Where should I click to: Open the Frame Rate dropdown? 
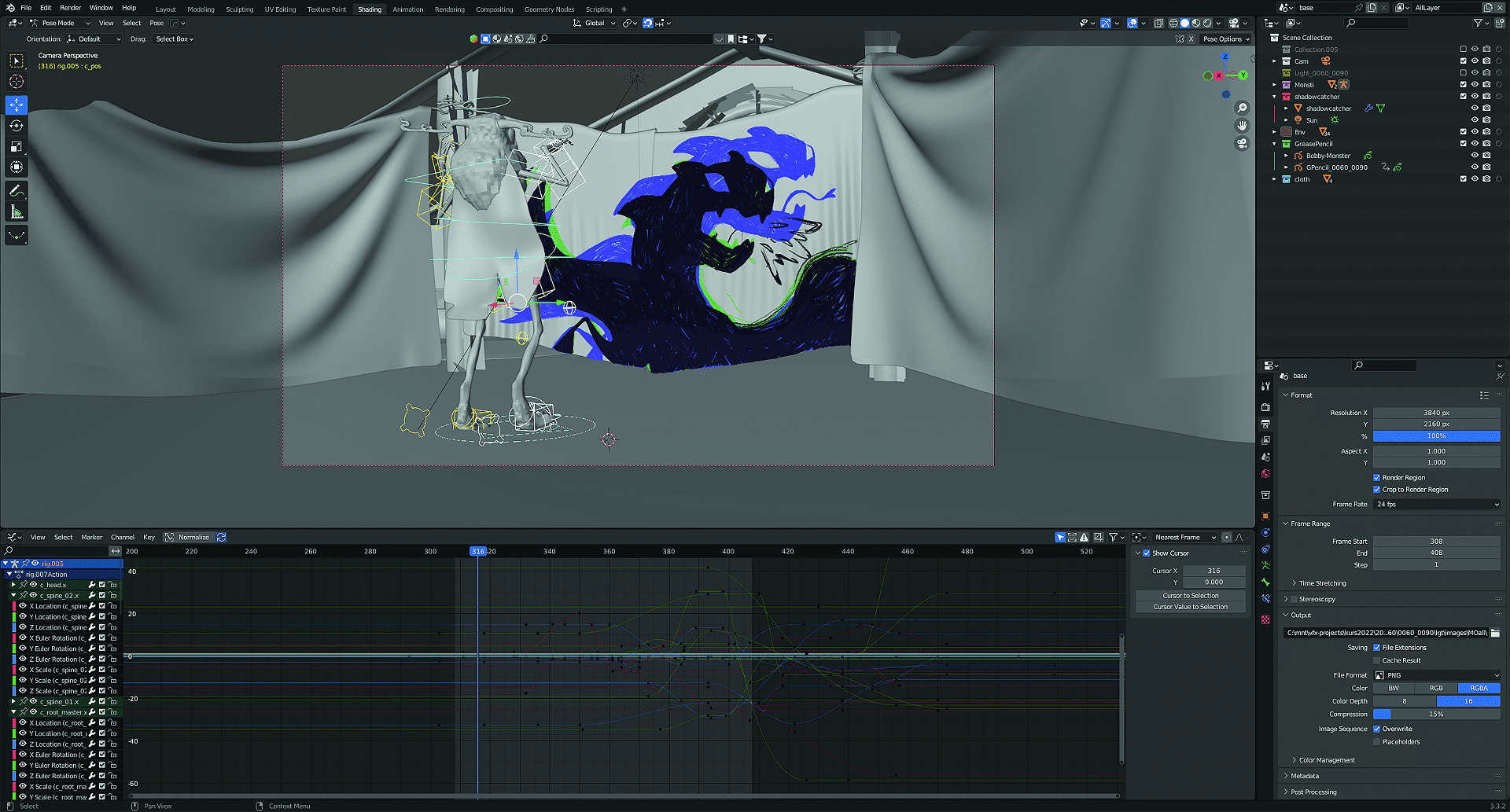click(x=1436, y=504)
